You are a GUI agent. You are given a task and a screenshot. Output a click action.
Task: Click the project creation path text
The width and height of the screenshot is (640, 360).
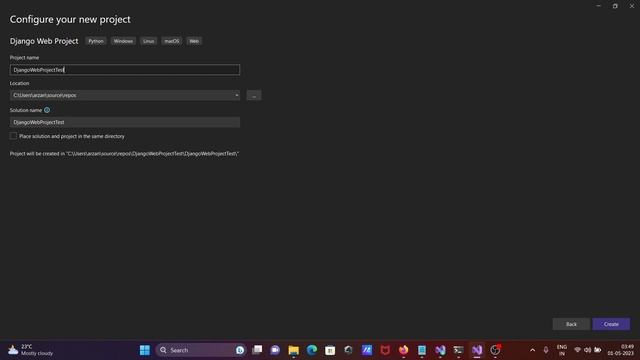(124, 154)
